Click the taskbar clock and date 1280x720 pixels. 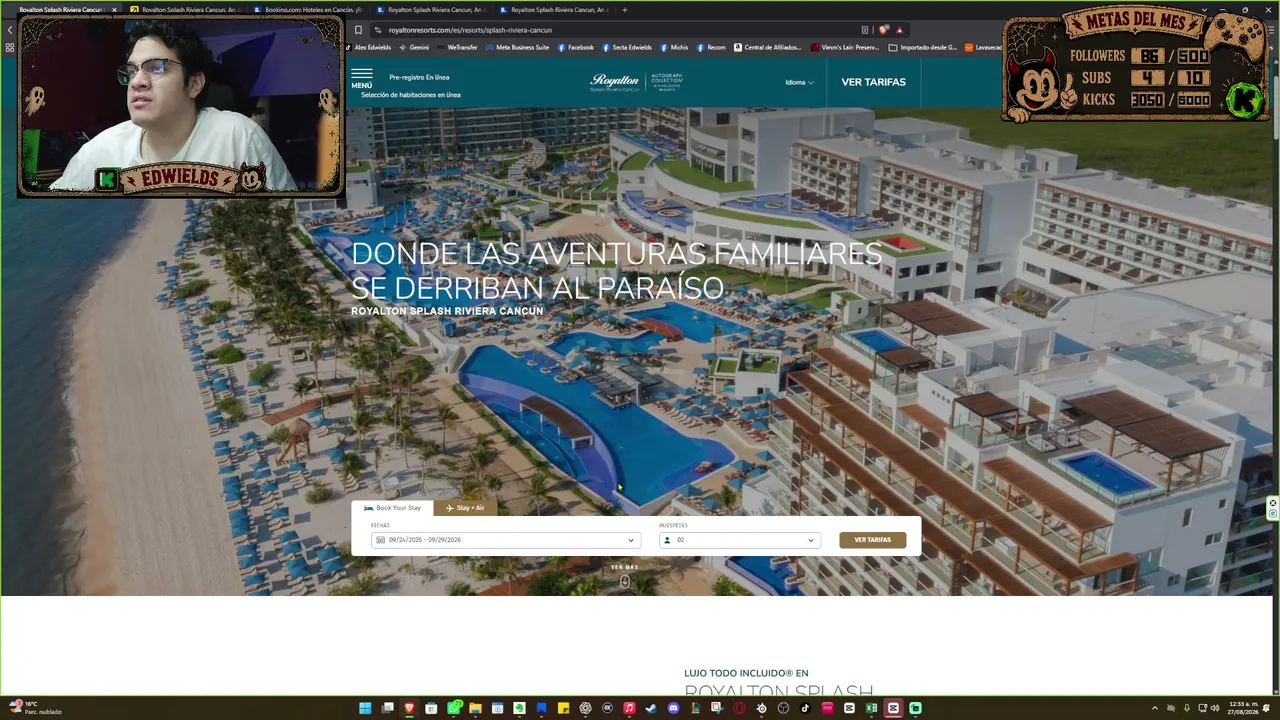pos(1244,708)
